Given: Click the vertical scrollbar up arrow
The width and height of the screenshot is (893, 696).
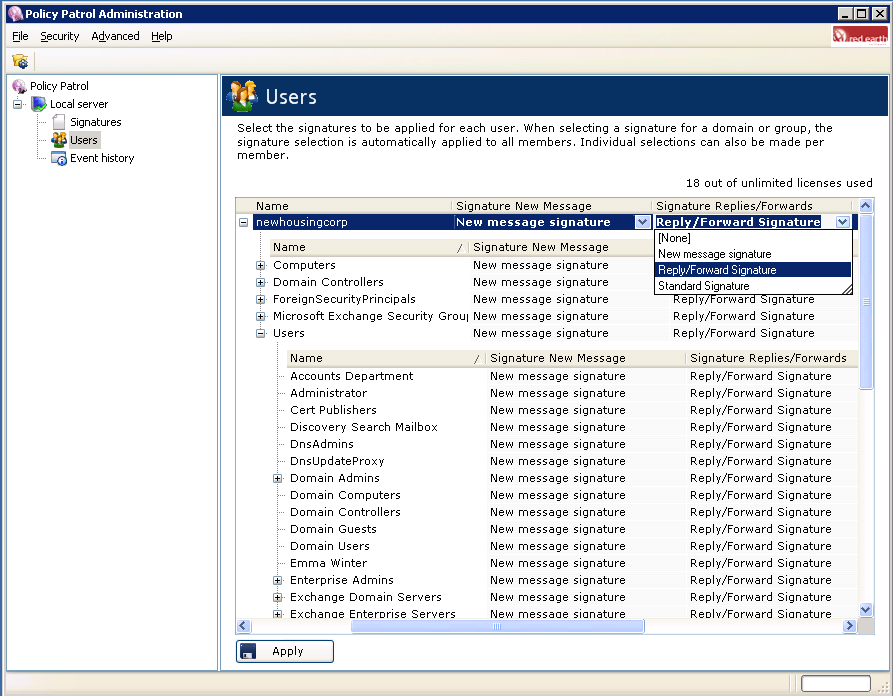Looking at the screenshot, I should click(x=866, y=206).
